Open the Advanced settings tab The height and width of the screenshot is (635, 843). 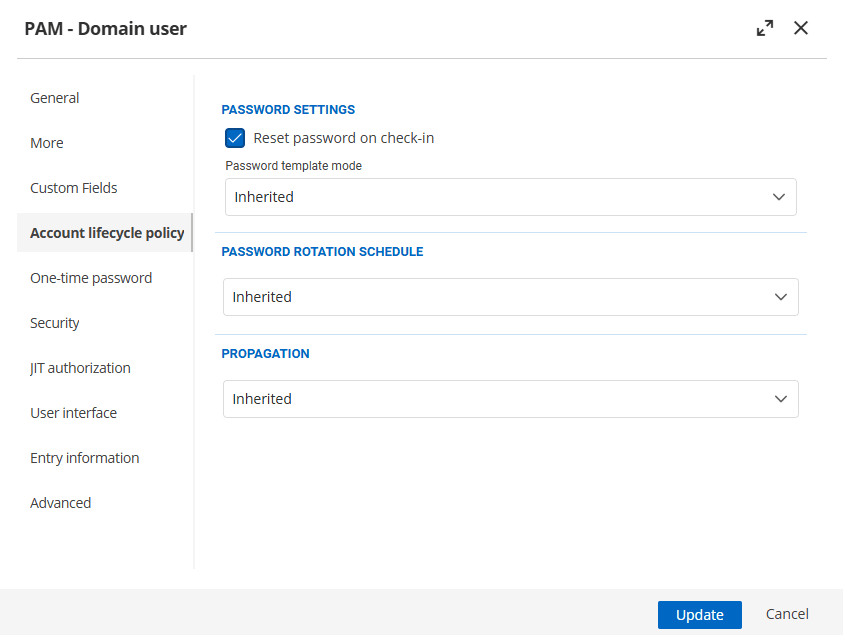61,503
